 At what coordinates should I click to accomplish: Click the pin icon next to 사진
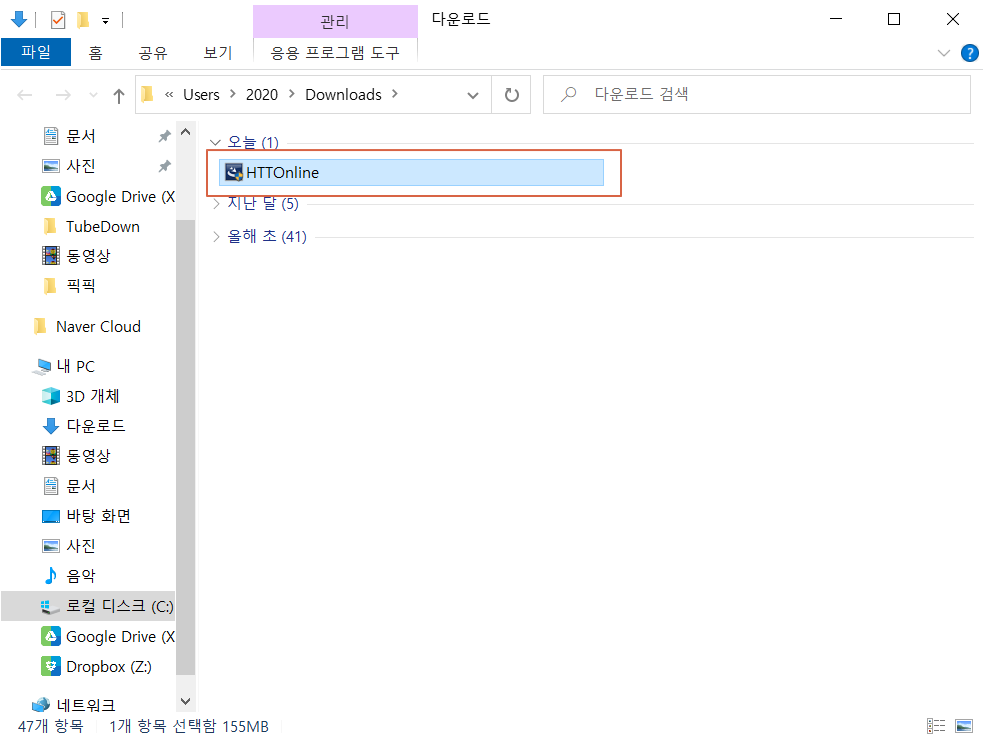(x=164, y=166)
